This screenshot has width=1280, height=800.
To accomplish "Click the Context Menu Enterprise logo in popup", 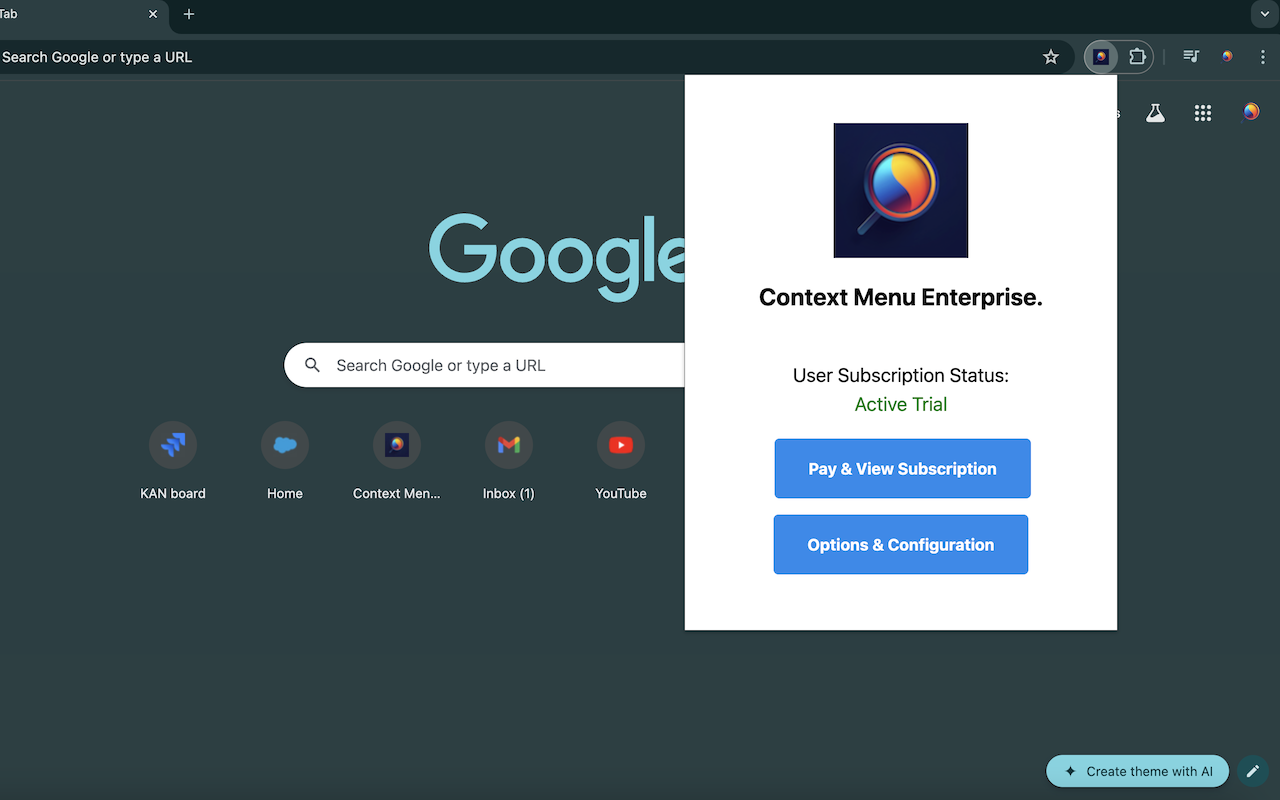I will pos(900,190).
